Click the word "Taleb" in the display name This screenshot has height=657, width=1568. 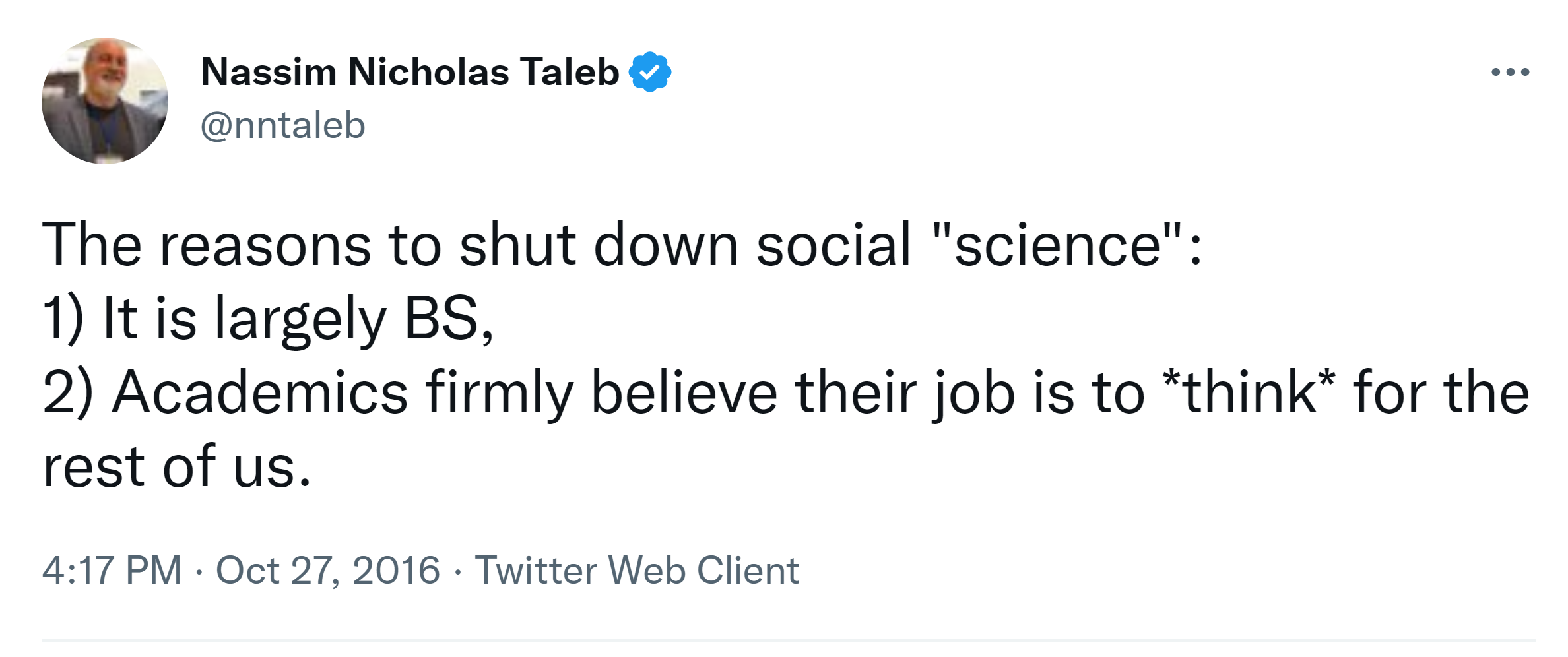pyautogui.click(x=569, y=72)
